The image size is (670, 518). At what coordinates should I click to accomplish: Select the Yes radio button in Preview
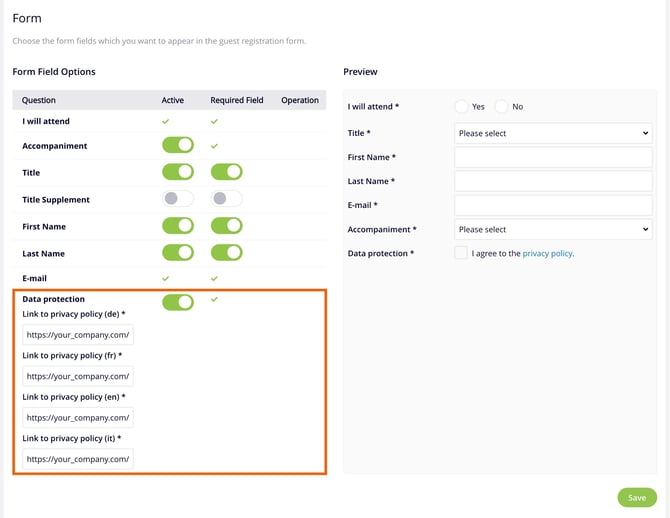point(462,106)
